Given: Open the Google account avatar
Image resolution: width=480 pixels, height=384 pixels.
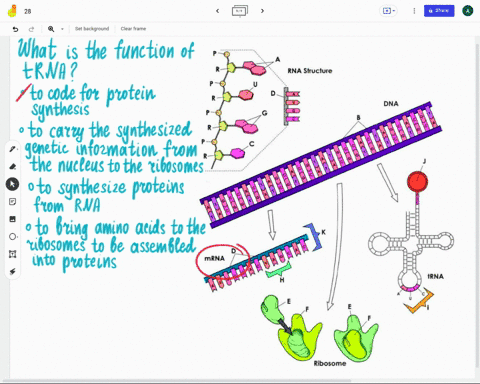Looking at the screenshot, I should [x=468, y=11].
